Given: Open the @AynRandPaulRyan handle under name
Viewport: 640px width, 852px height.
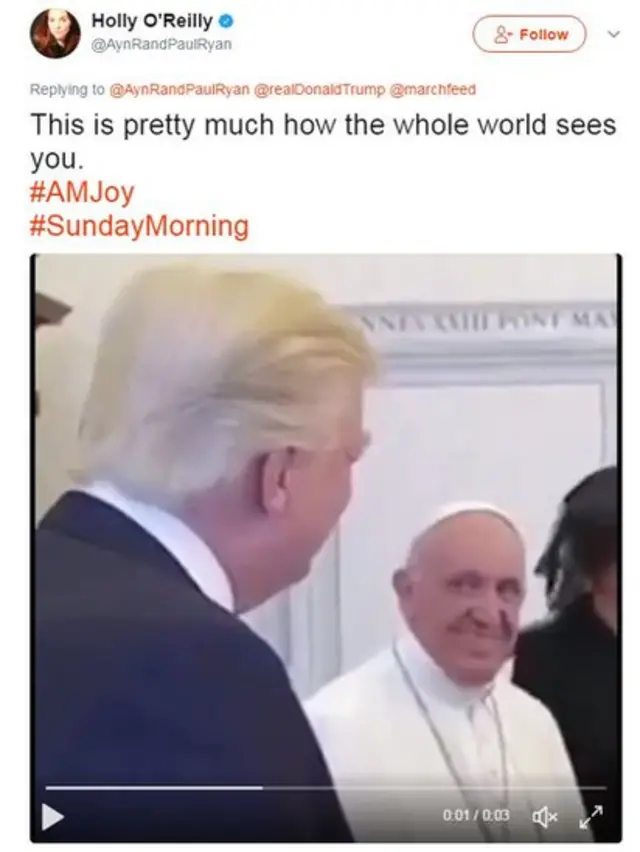Looking at the screenshot, I should pyautogui.click(x=160, y=45).
